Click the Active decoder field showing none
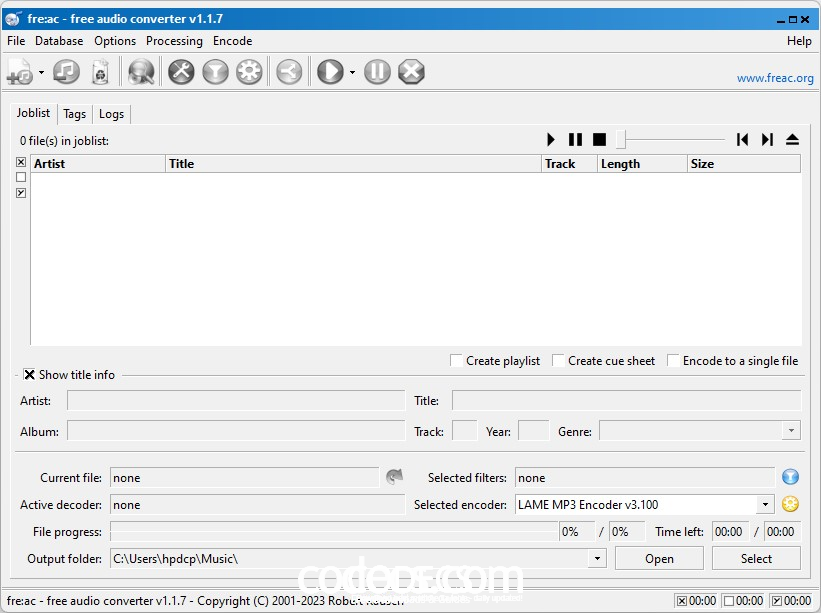This screenshot has width=821, height=613. coord(258,505)
